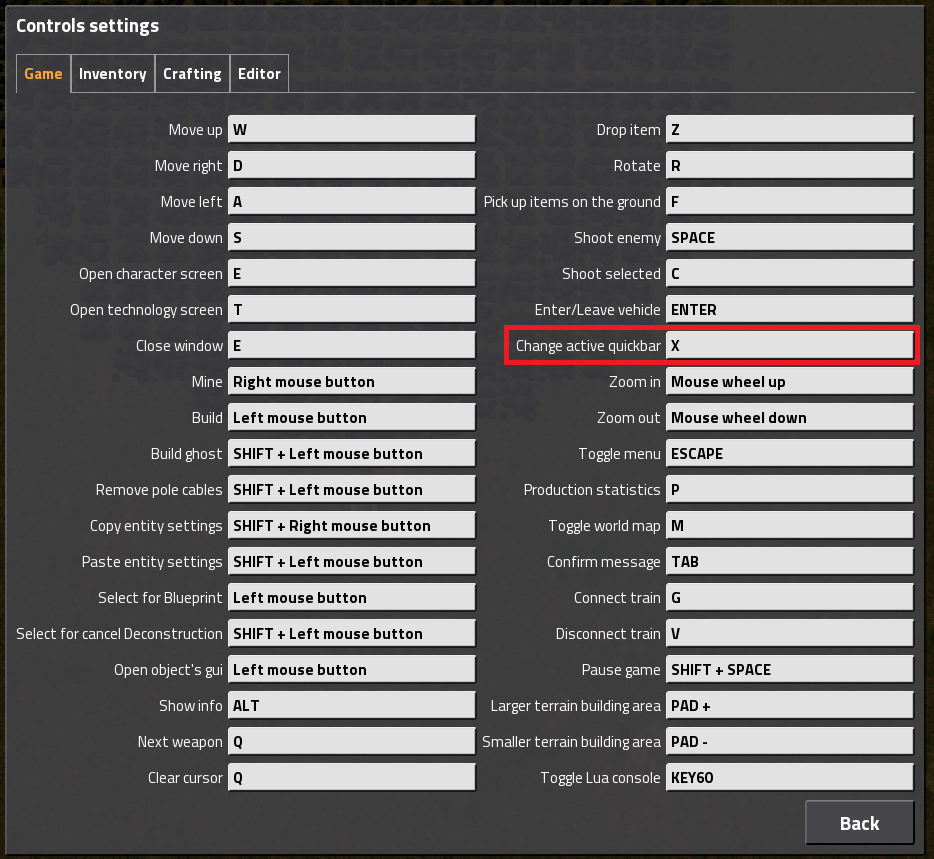The width and height of the screenshot is (934, 859).
Task: Change the Show info ALT binding
Action: (x=351, y=705)
